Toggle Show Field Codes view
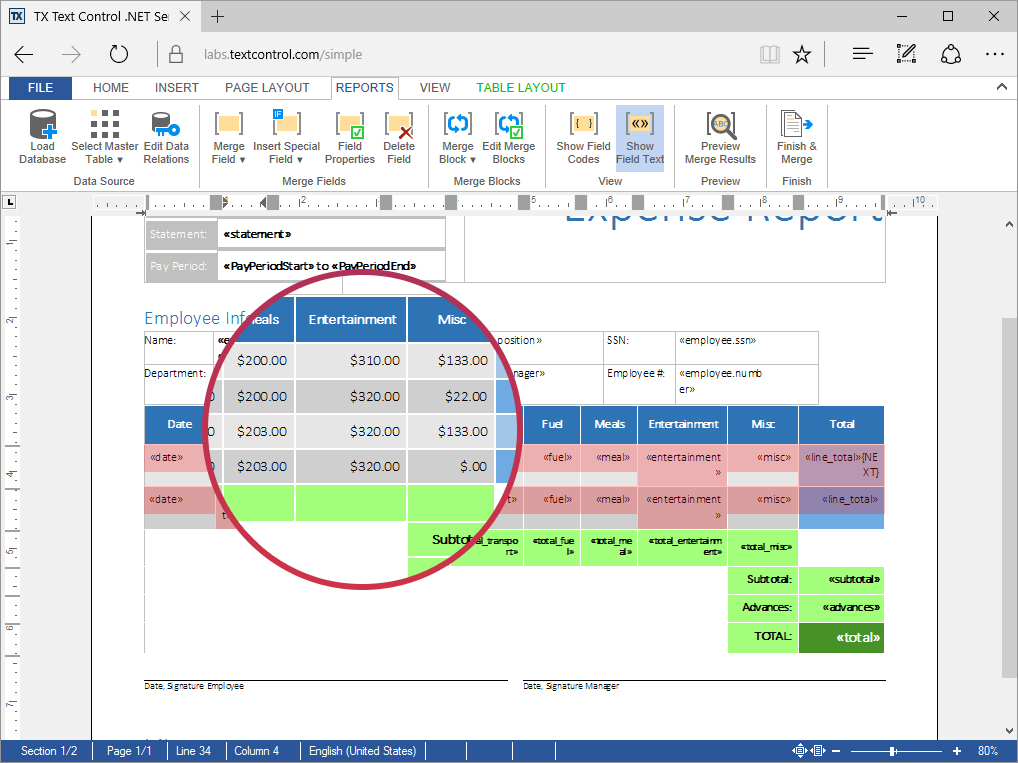Viewport: 1018px width, 763px height. pyautogui.click(x=583, y=138)
